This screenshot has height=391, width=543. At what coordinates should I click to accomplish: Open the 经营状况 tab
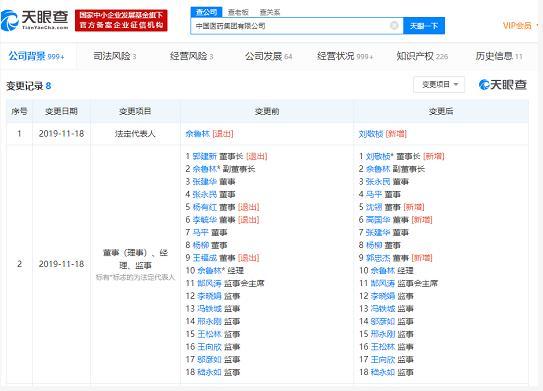[x=345, y=56]
